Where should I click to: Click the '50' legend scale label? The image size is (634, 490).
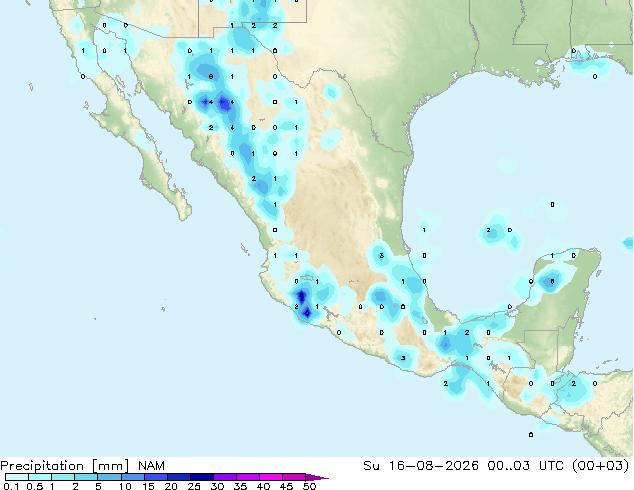tap(309, 486)
